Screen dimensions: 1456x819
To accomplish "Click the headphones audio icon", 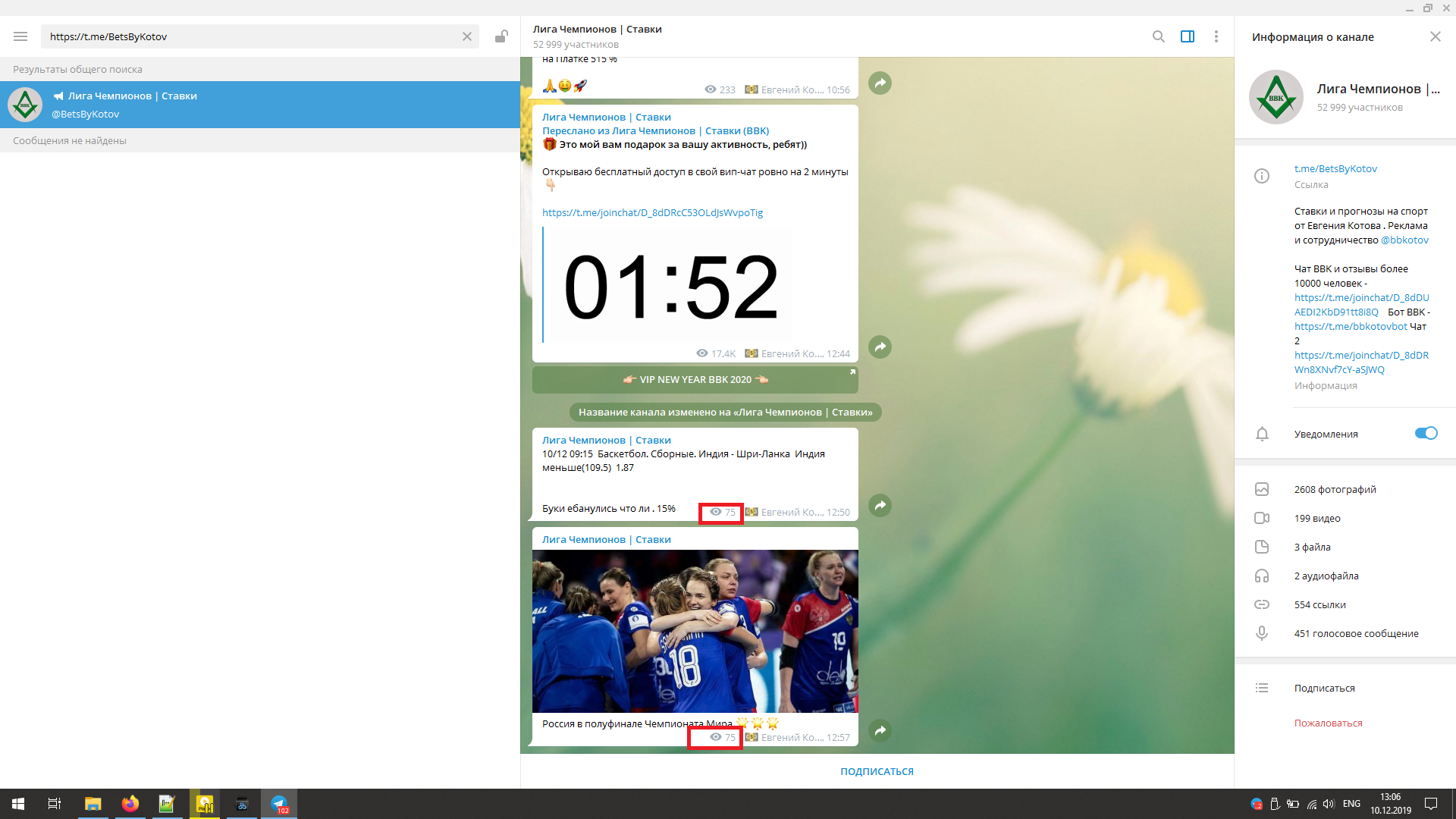I will pyautogui.click(x=1262, y=576).
